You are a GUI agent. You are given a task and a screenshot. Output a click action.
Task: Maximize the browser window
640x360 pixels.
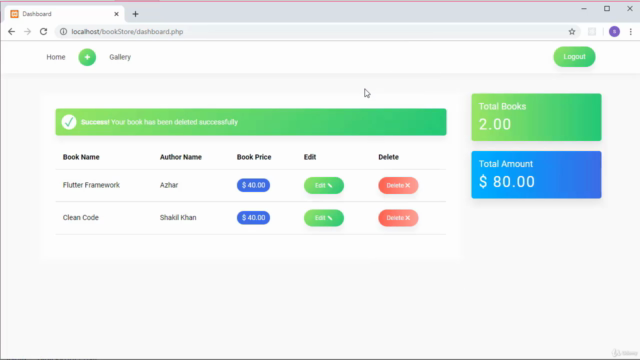607,9
